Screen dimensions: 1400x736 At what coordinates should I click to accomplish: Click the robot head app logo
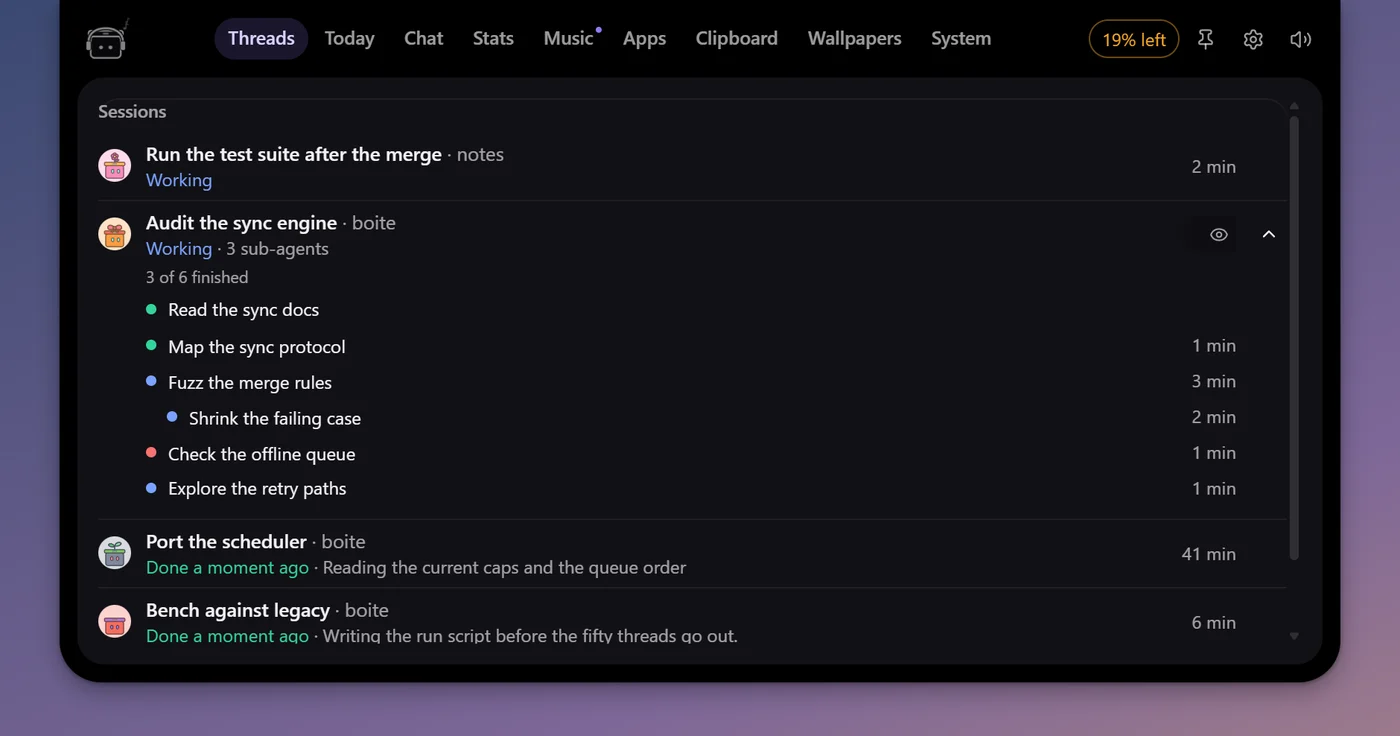pos(107,39)
